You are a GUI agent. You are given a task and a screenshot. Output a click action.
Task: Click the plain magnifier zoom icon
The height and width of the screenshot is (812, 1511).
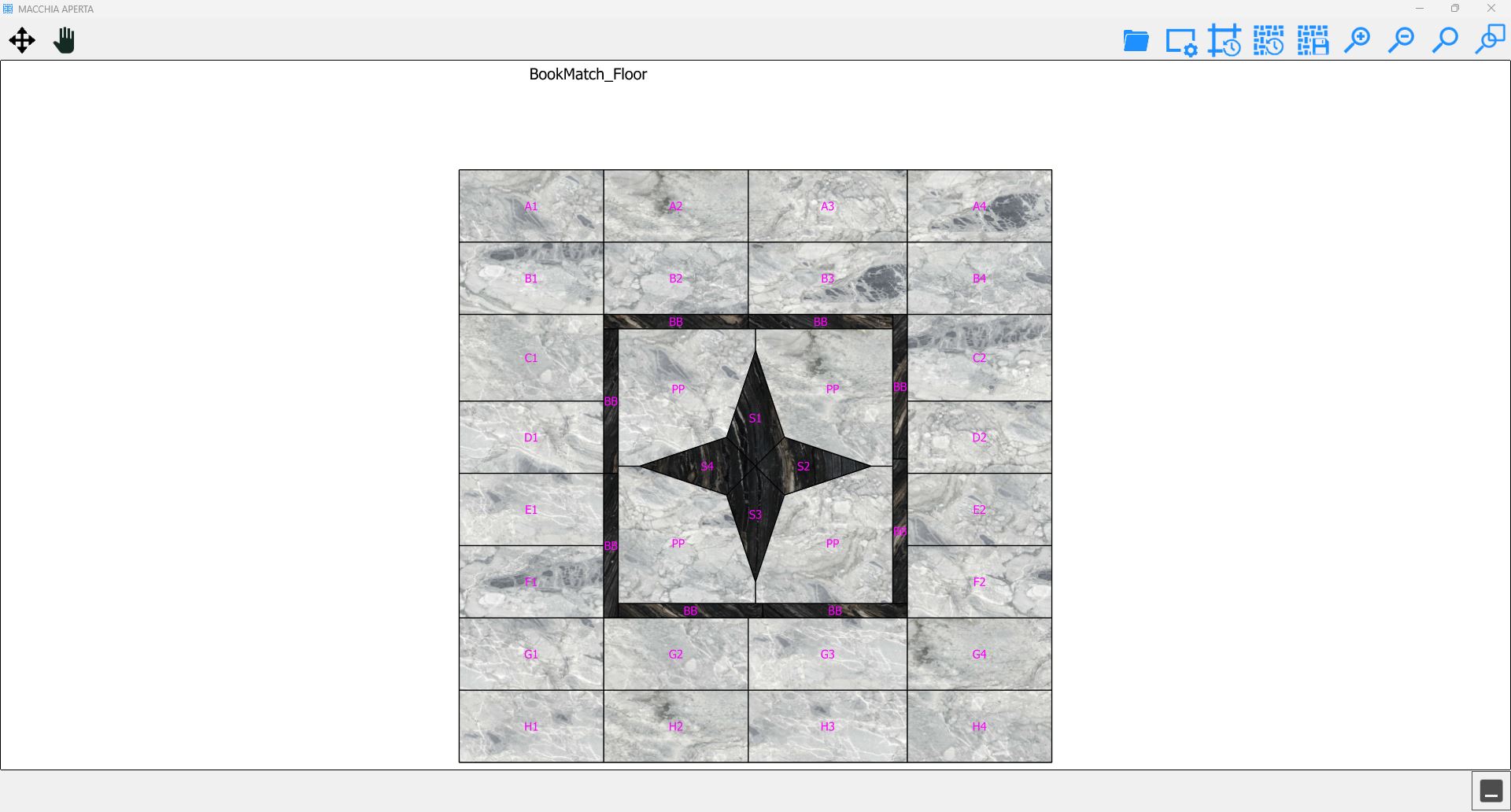[x=1445, y=40]
